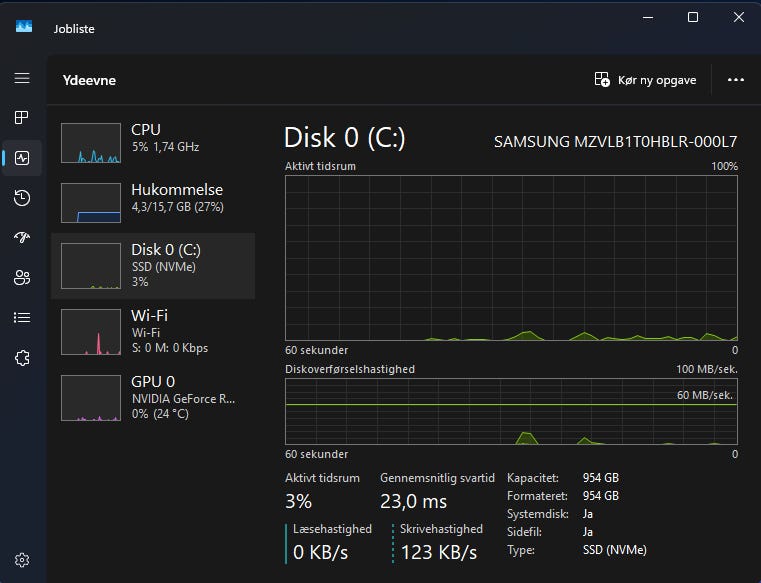Select the Hukommelse performance item
Viewport: 761px width, 583px height.
point(153,203)
